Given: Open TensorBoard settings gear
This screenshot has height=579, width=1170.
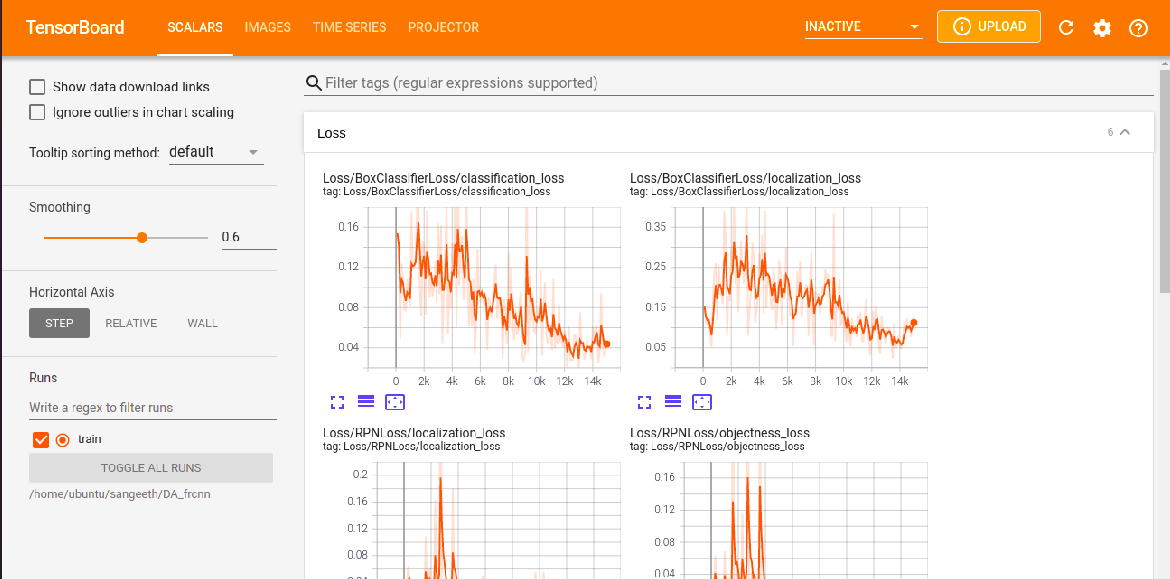Looking at the screenshot, I should (x=1102, y=27).
